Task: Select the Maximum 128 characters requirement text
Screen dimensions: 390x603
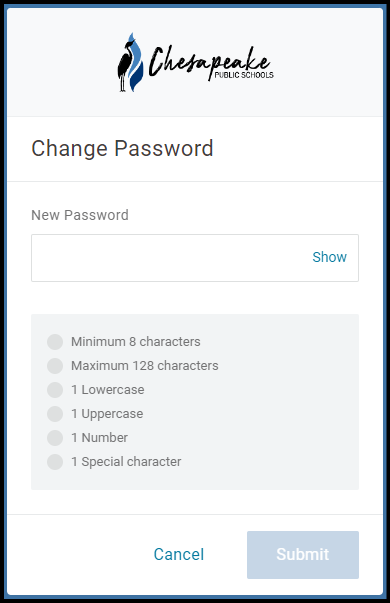Action: 145,365
